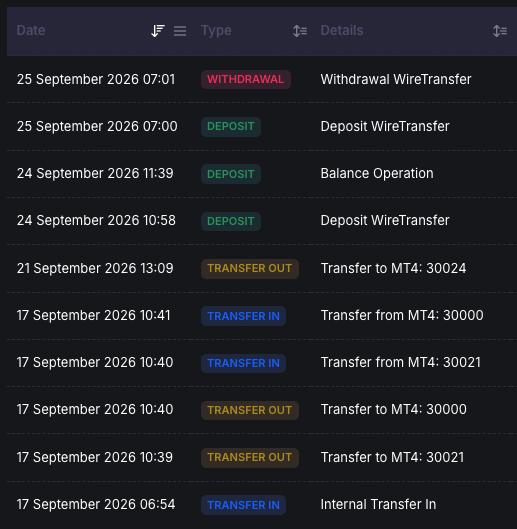The height and width of the screenshot is (529, 517).
Task: Click date 17 September 2026 06:54
Action: [x=96, y=504]
